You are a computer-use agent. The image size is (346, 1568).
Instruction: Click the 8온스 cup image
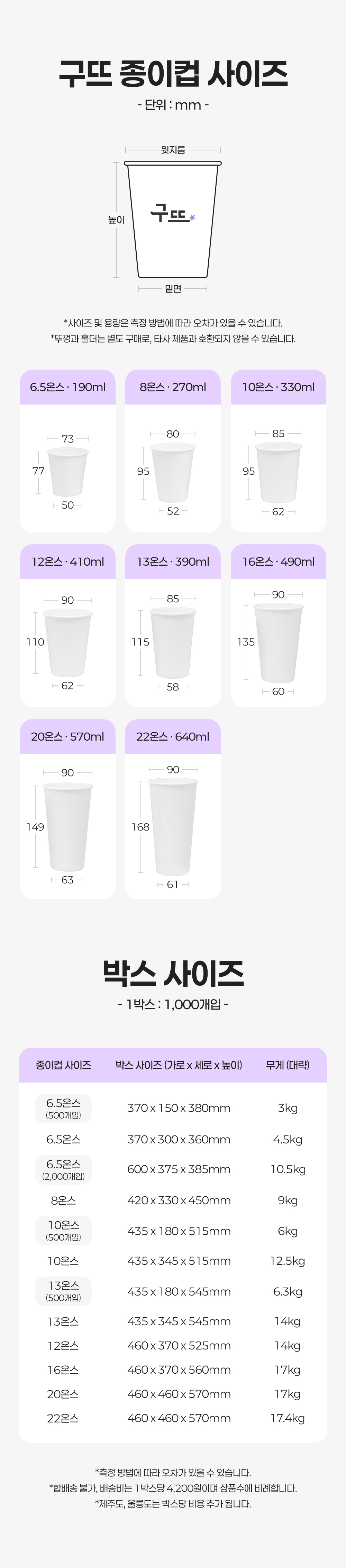click(173, 472)
